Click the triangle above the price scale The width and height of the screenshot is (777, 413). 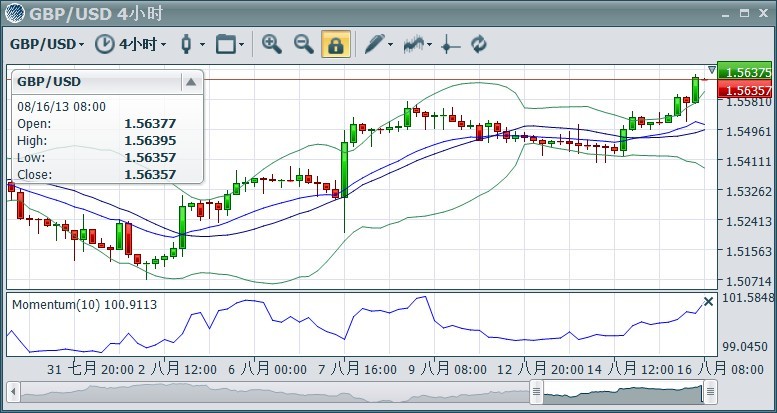pyautogui.click(x=712, y=70)
